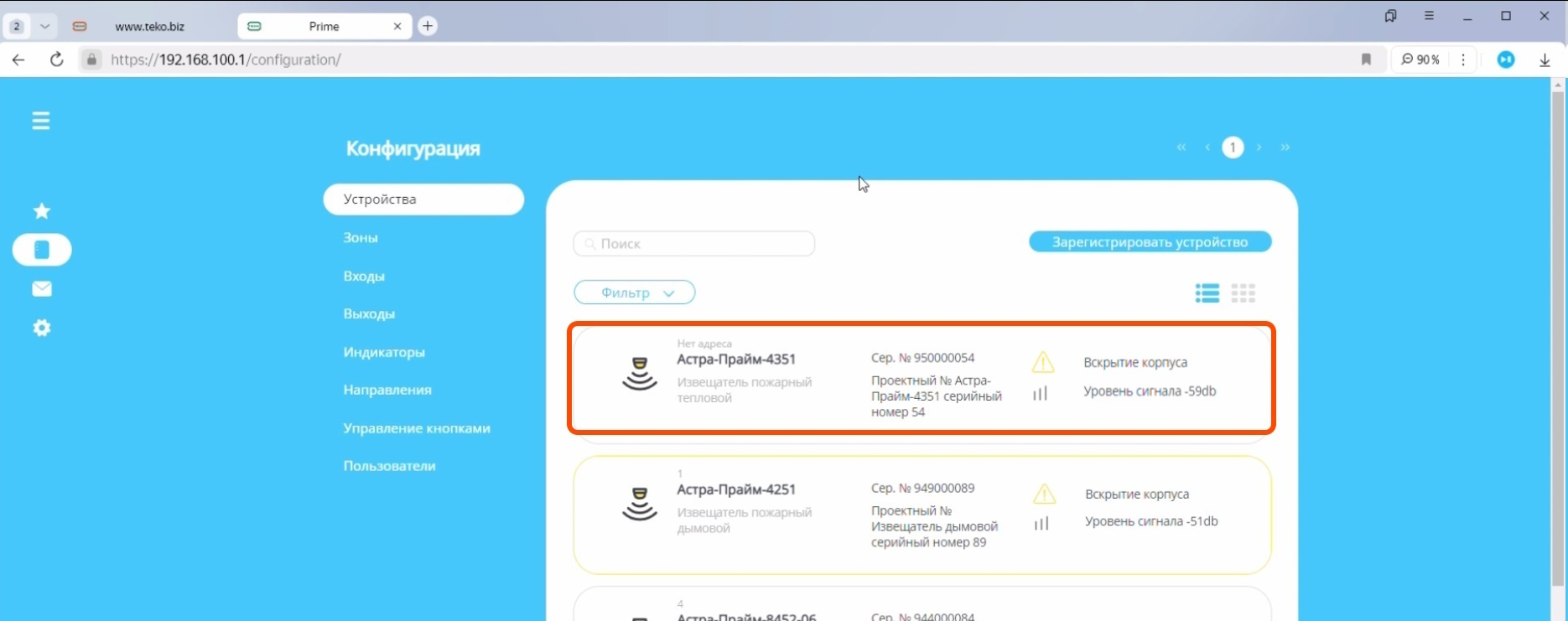
Task: Open the hamburger menu icon
Action: click(41, 121)
